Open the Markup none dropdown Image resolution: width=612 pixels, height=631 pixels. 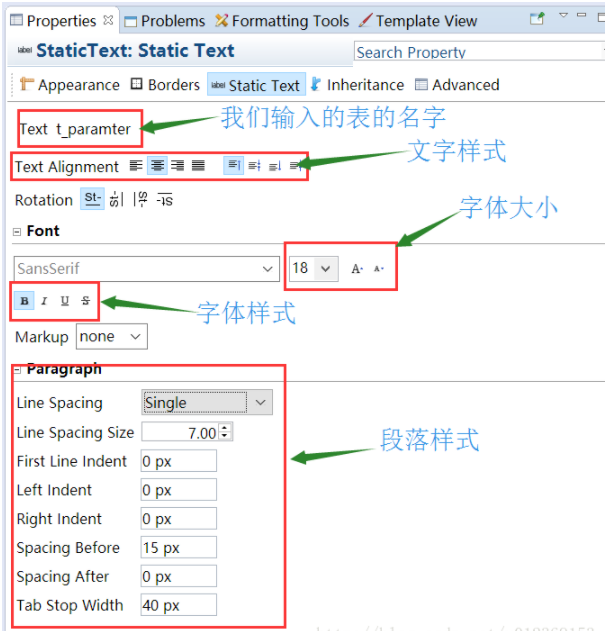pos(112,336)
